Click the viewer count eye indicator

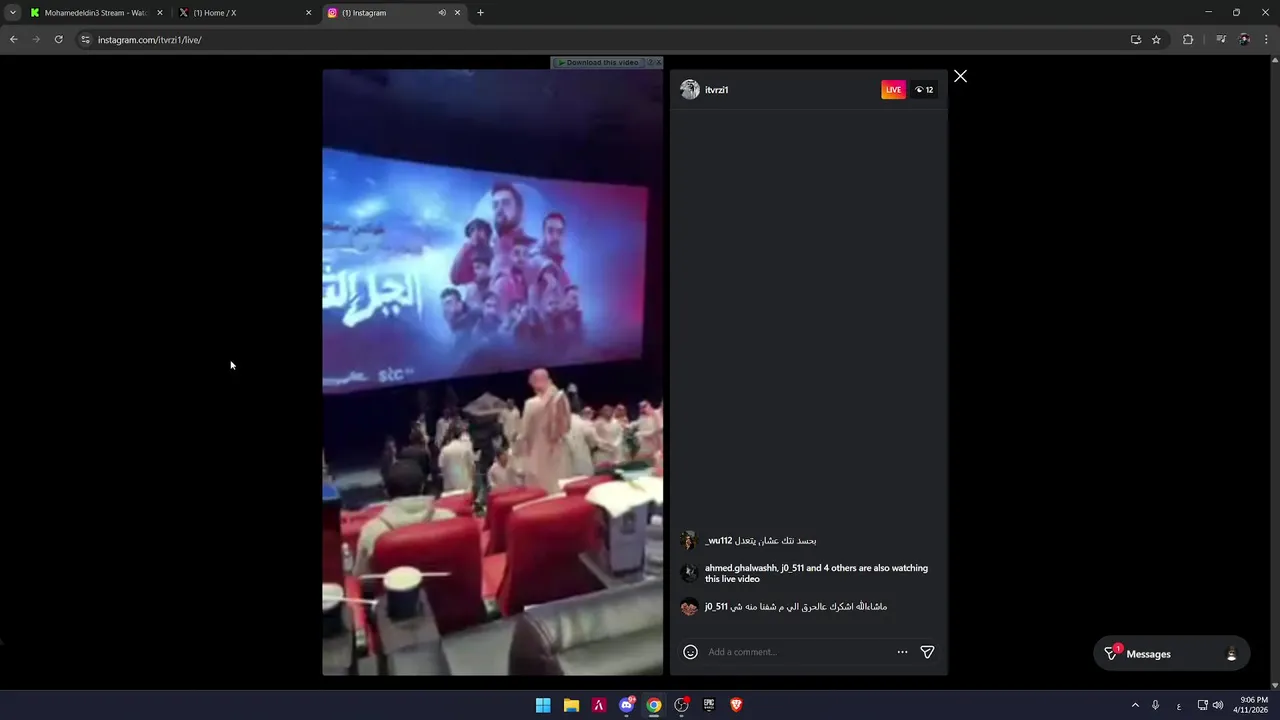click(x=924, y=90)
